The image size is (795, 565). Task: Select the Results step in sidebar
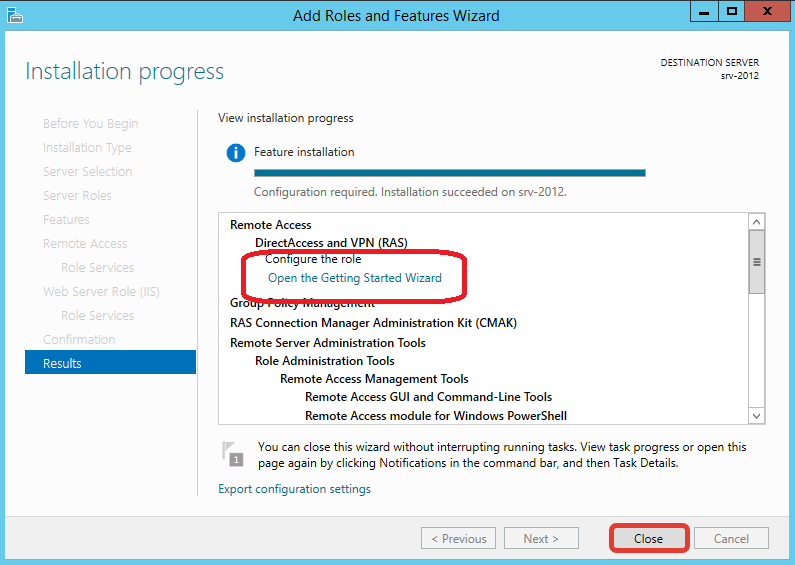[110, 362]
